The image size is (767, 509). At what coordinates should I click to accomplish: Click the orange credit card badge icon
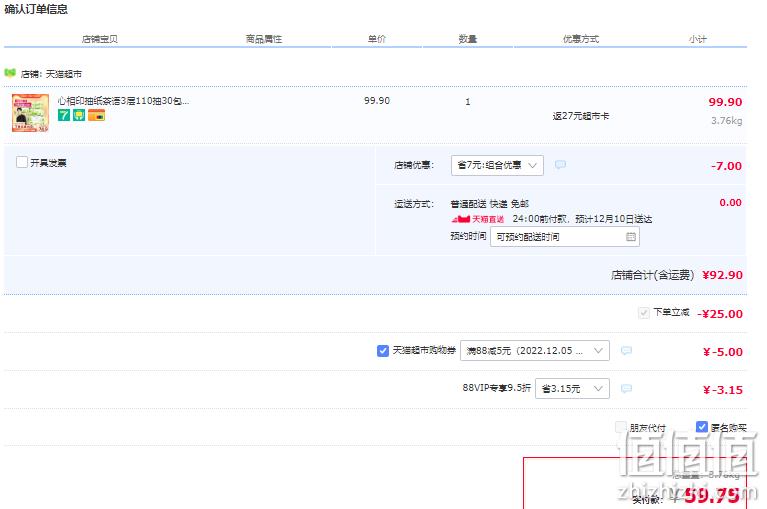[x=96, y=115]
